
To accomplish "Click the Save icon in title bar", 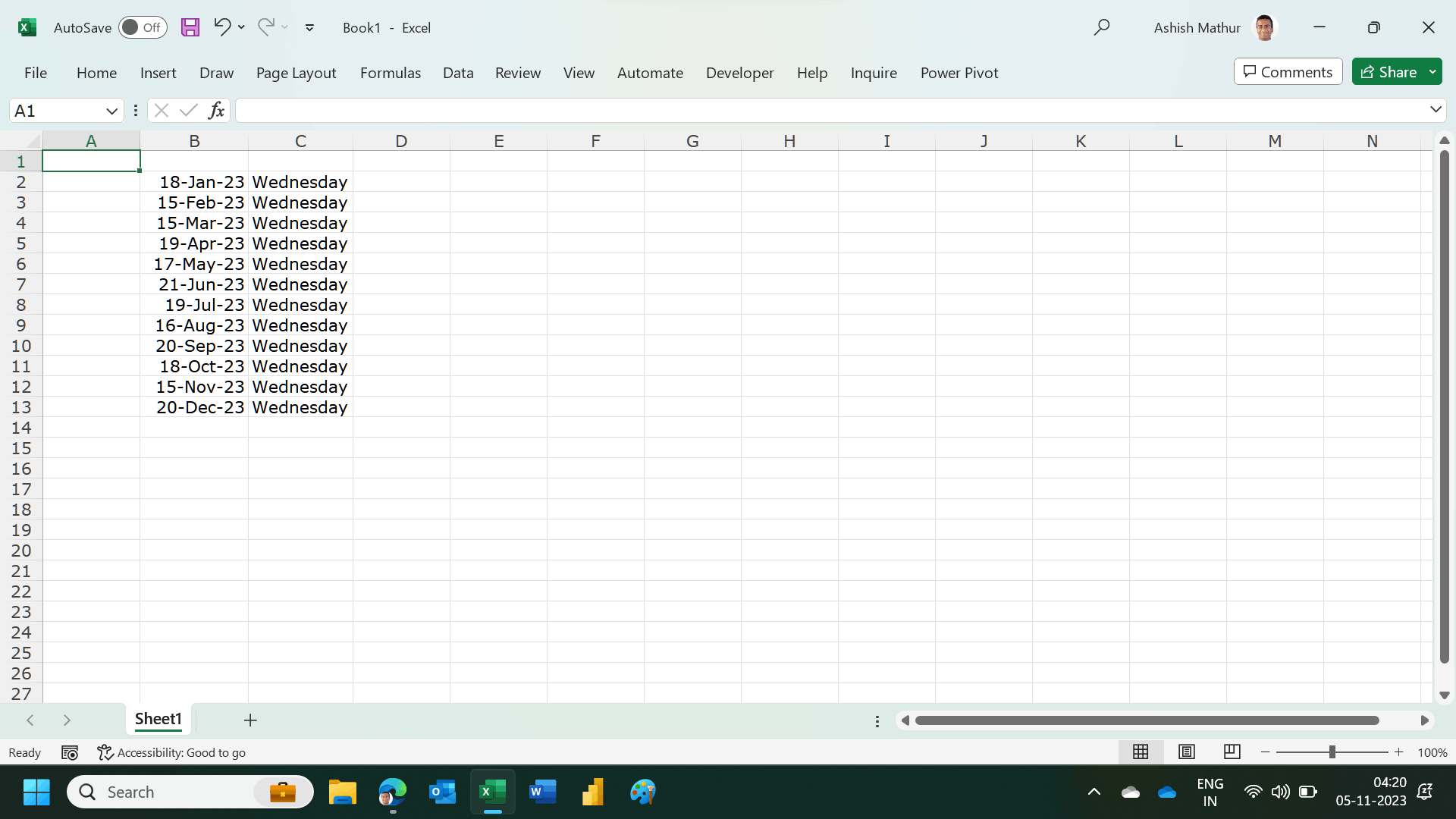I will click(190, 27).
